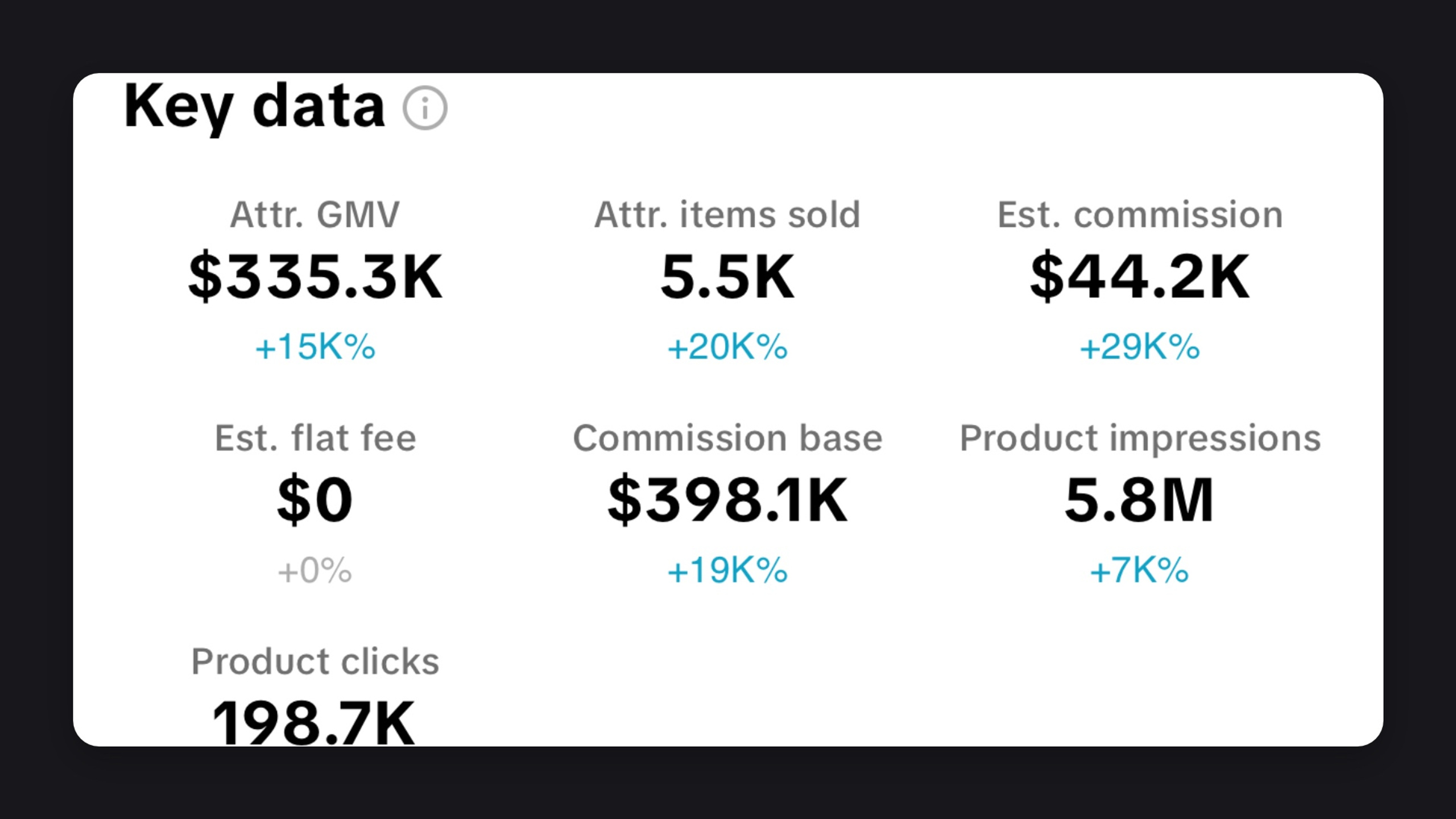Select the Est. commission label
Screen dimensions: 1456x819
click(x=1140, y=214)
